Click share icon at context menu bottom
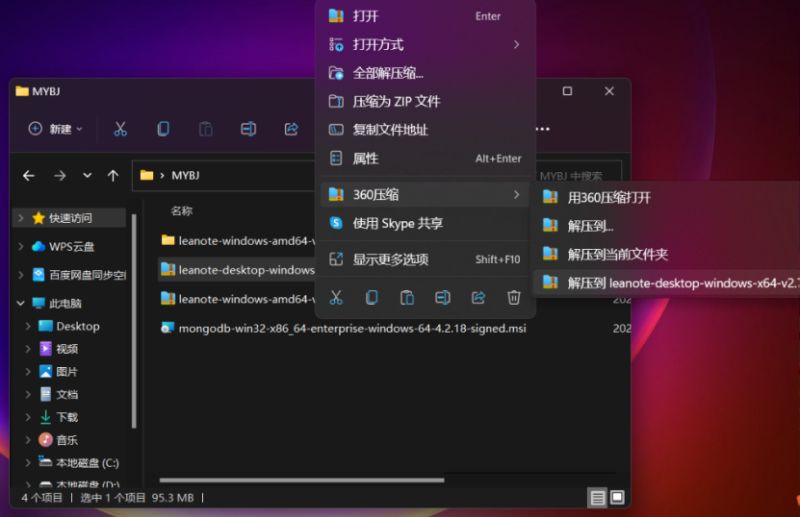 [x=478, y=297]
